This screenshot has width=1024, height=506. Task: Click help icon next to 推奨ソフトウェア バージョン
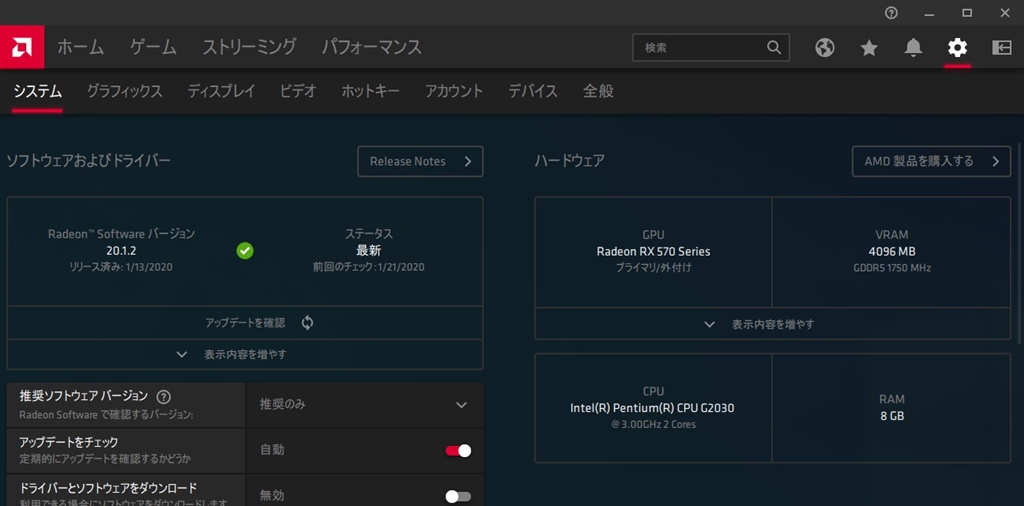click(x=164, y=396)
